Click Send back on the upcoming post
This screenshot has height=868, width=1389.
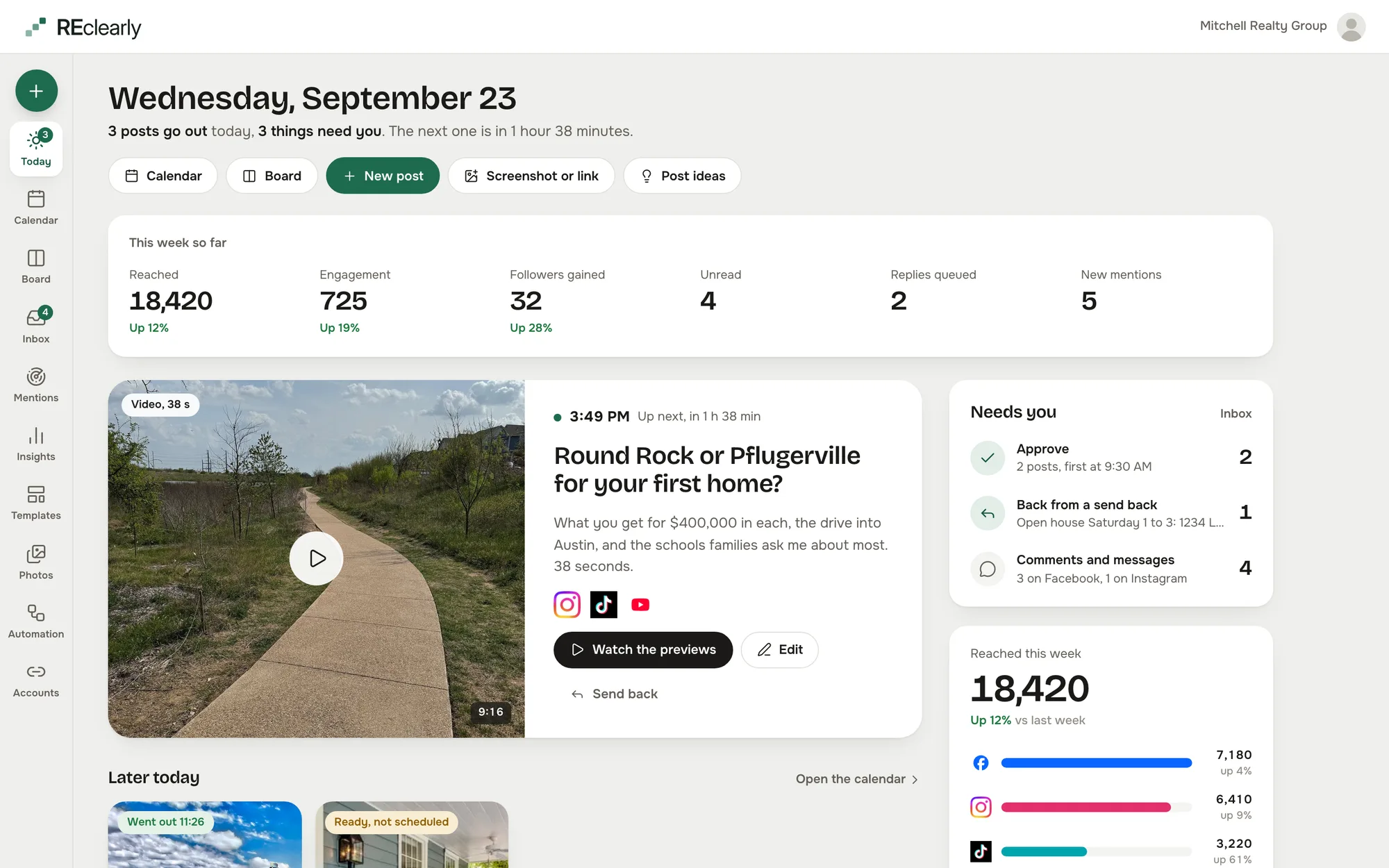click(614, 694)
